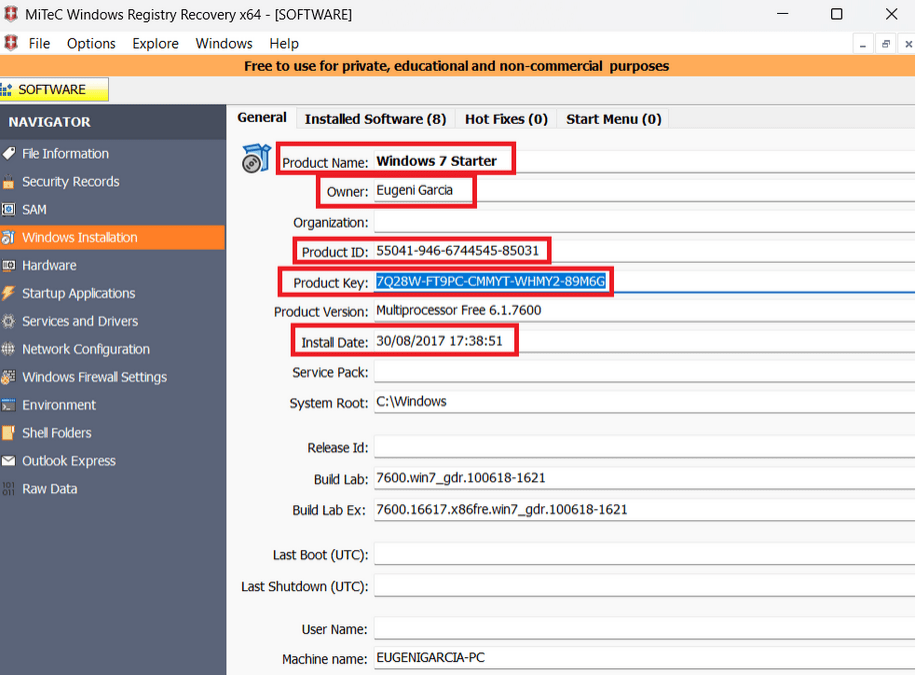This screenshot has width=920, height=675.
Task: Click the Build Lab field
Action: 644,478
